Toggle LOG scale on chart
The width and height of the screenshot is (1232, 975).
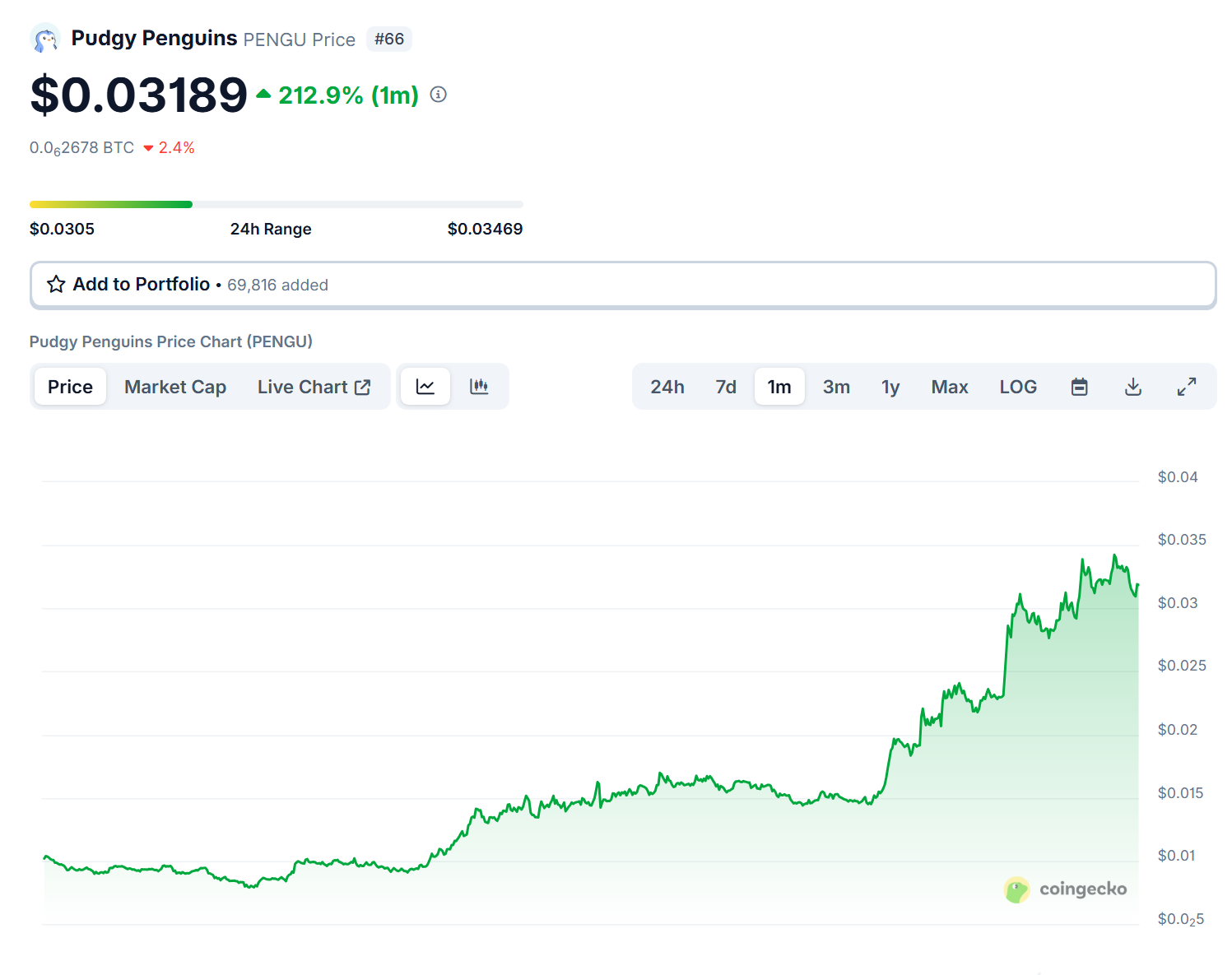(1018, 387)
